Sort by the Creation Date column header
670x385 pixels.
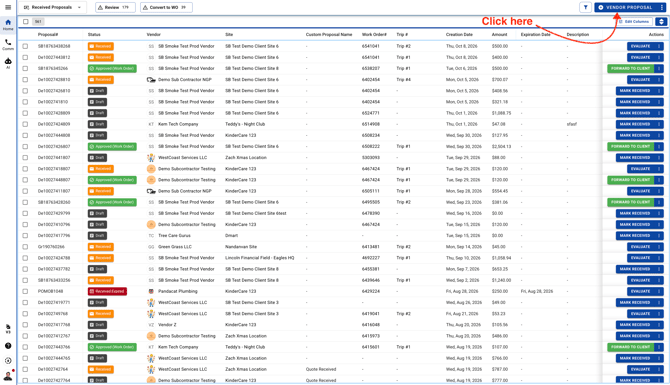point(459,35)
